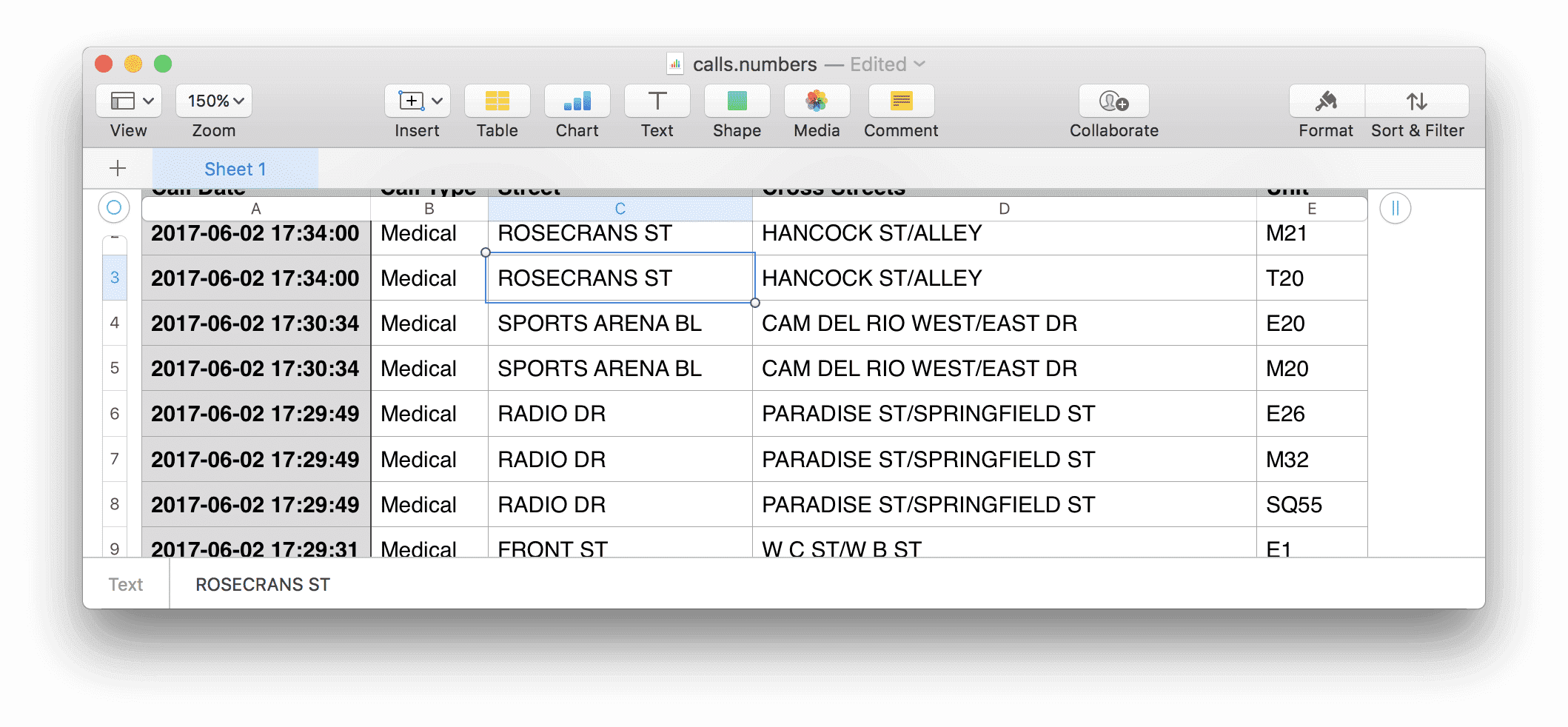1568x727 pixels.
Task: Insert a Text box
Action: coord(657,101)
